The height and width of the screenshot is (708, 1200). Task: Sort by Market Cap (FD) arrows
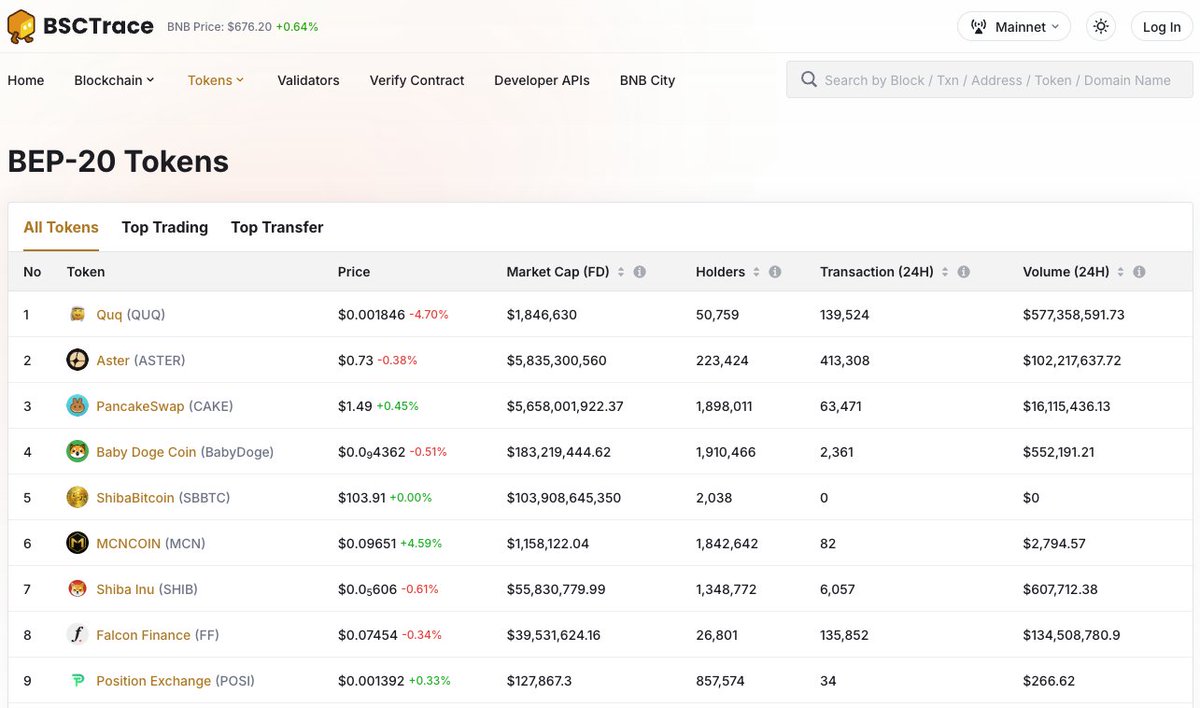621,272
